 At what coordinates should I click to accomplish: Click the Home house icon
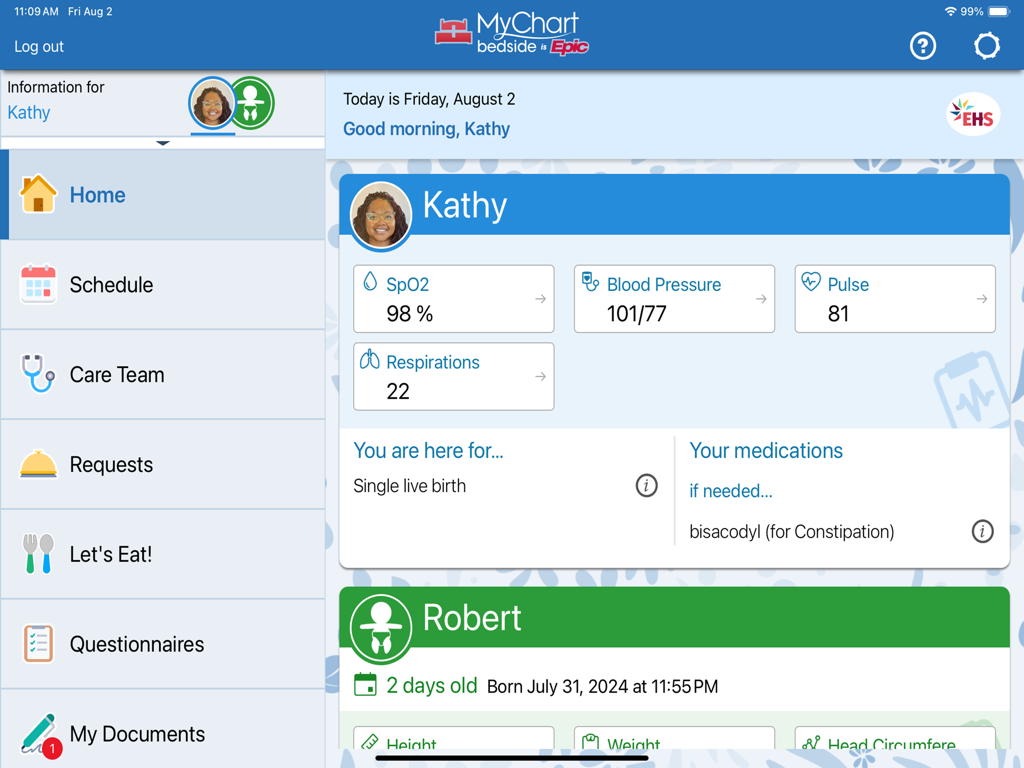pyautogui.click(x=39, y=194)
